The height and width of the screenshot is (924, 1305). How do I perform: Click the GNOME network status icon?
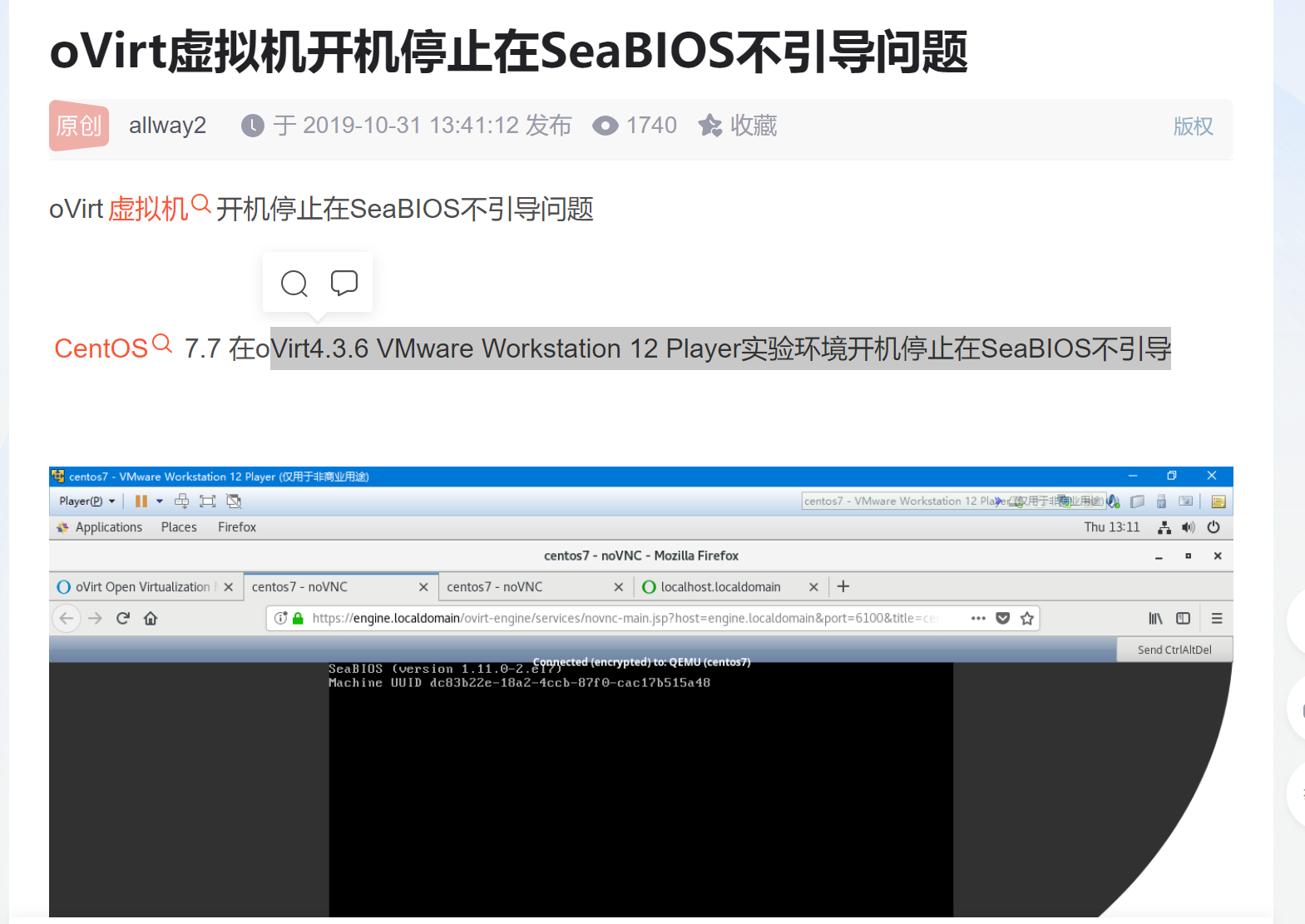pyautogui.click(x=1164, y=527)
